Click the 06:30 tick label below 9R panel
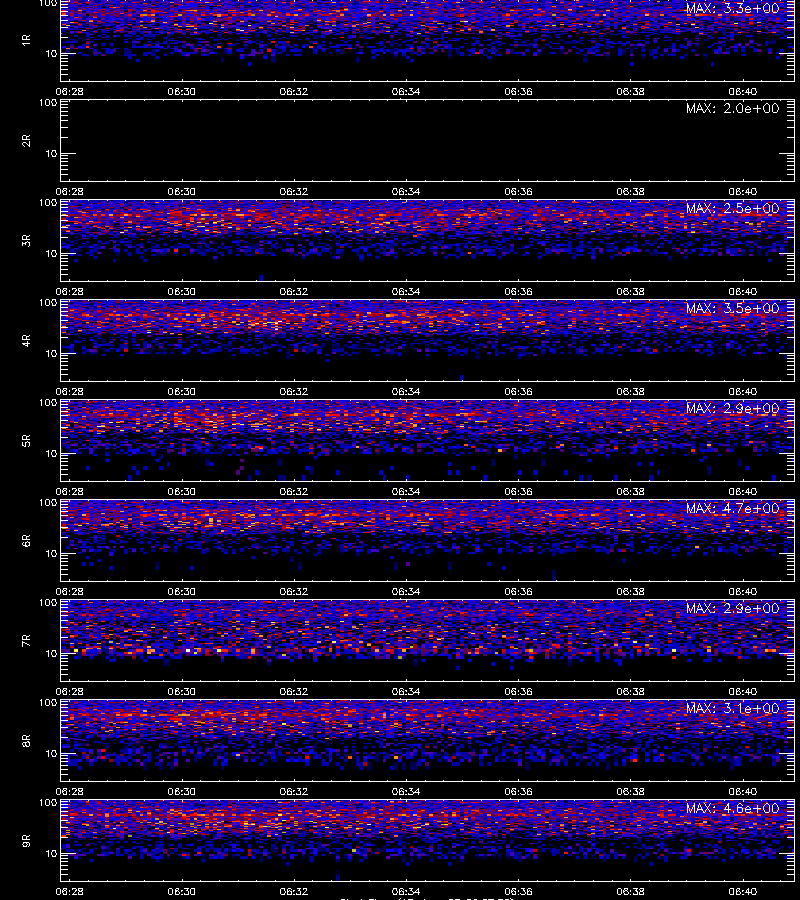 (x=181, y=891)
